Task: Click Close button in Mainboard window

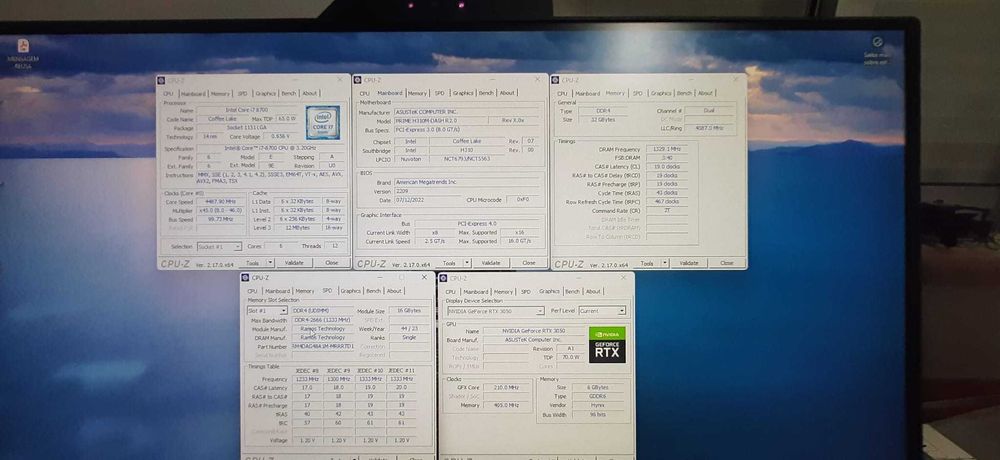Action: [x=529, y=262]
